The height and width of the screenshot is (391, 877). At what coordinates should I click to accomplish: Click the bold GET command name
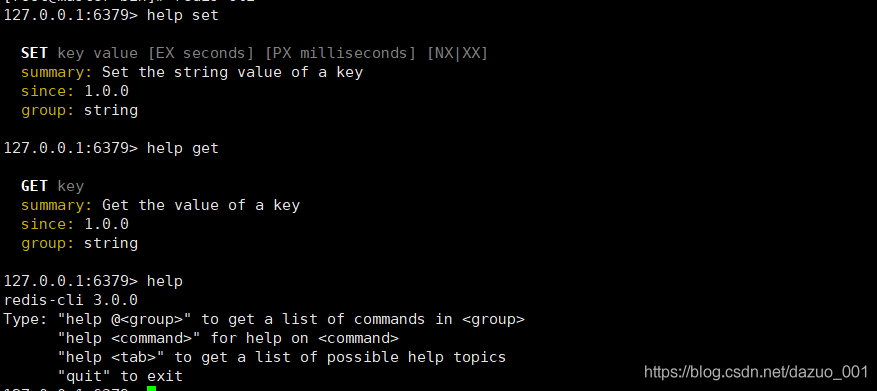click(35, 186)
